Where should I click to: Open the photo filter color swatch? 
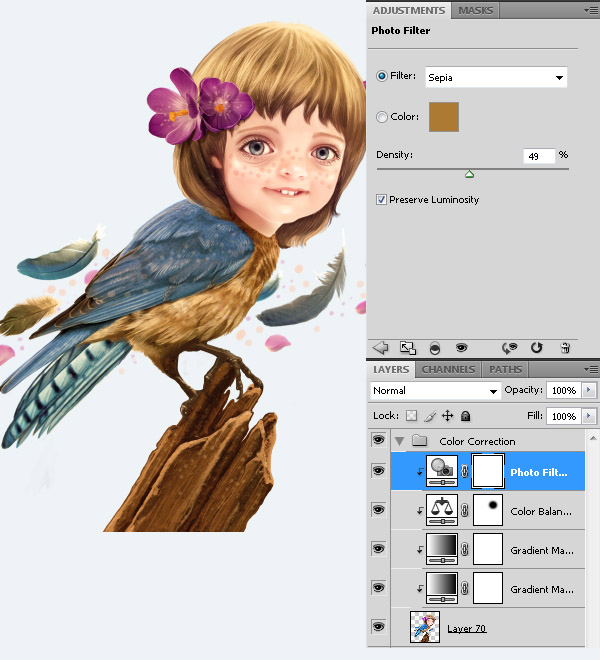click(443, 117)
